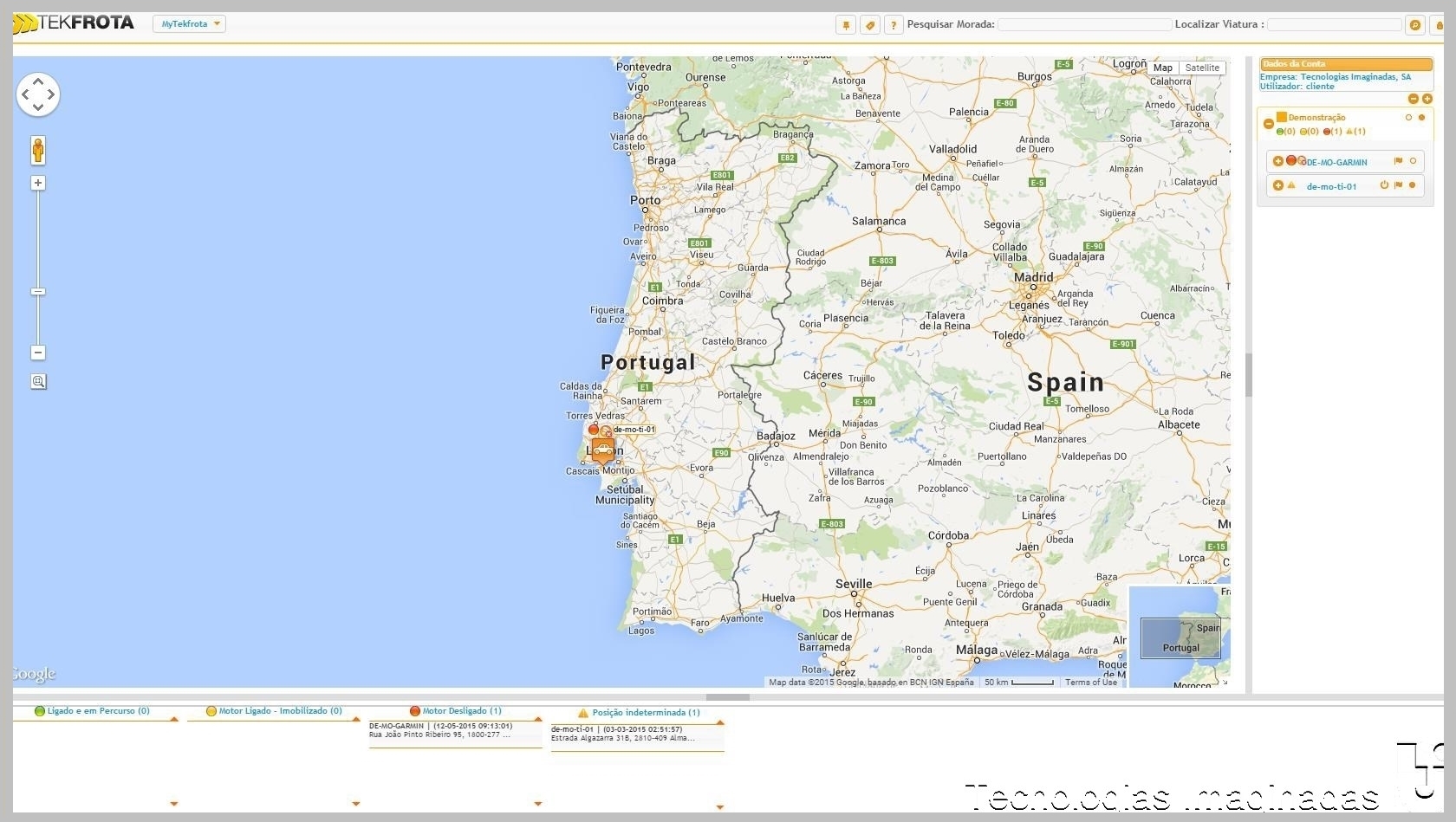The height and width of the screenshot is (822, 1456).
Task: Click the Localizar Viatura input field
Action: 1334,25
